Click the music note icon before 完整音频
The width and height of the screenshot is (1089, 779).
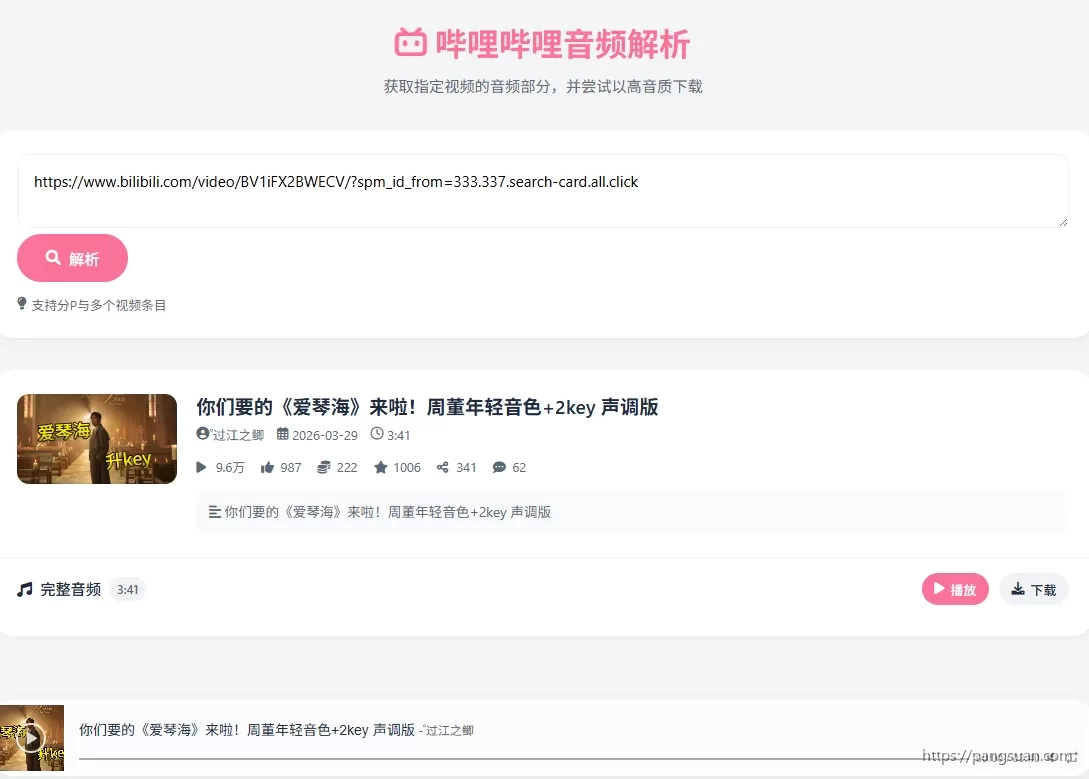[24, 589]
